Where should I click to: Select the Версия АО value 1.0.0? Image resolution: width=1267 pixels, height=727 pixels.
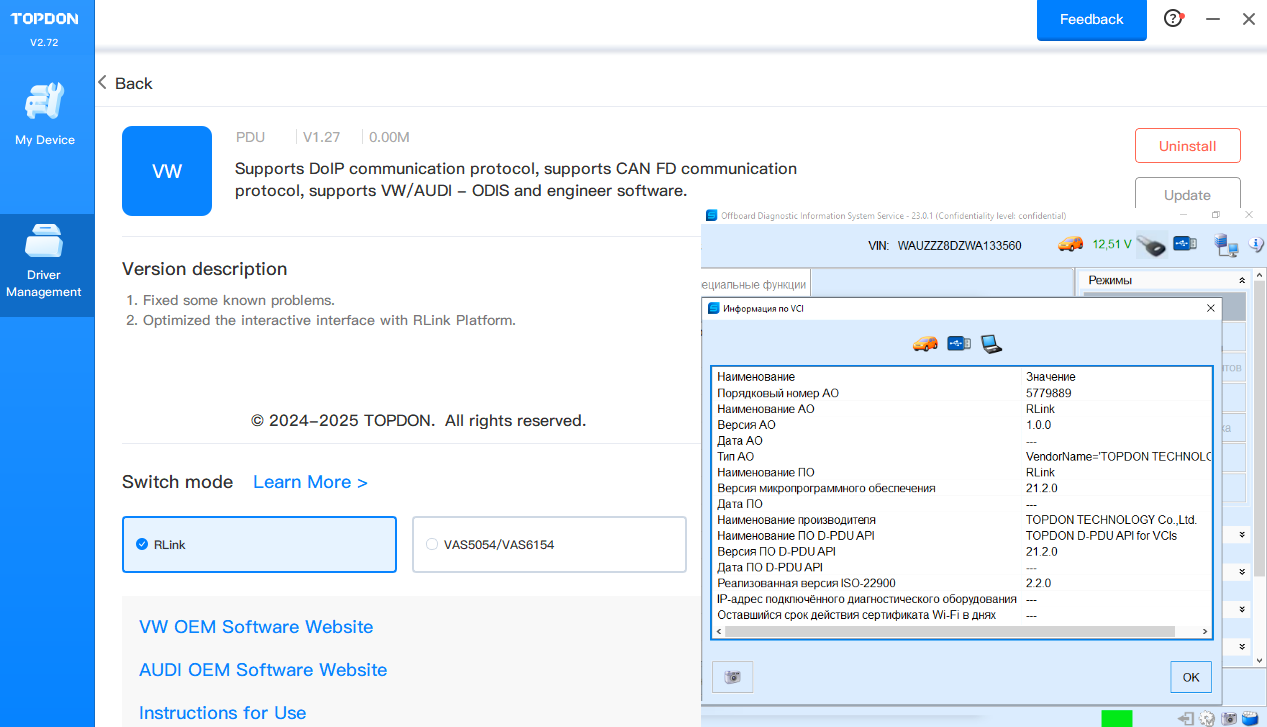(x=1038, y=425)
